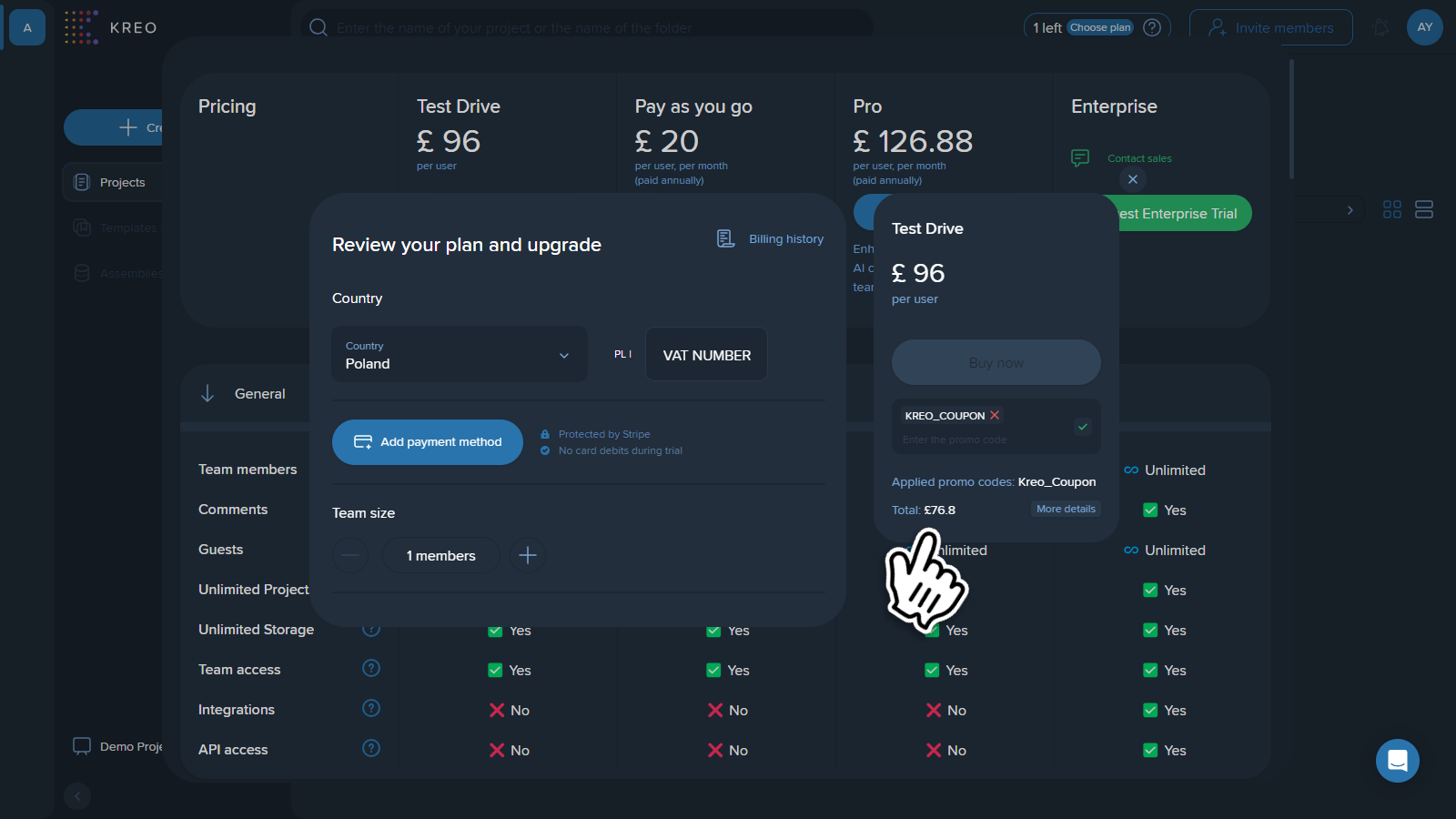Click the billing history receipt icon

[x=725, y=238]
